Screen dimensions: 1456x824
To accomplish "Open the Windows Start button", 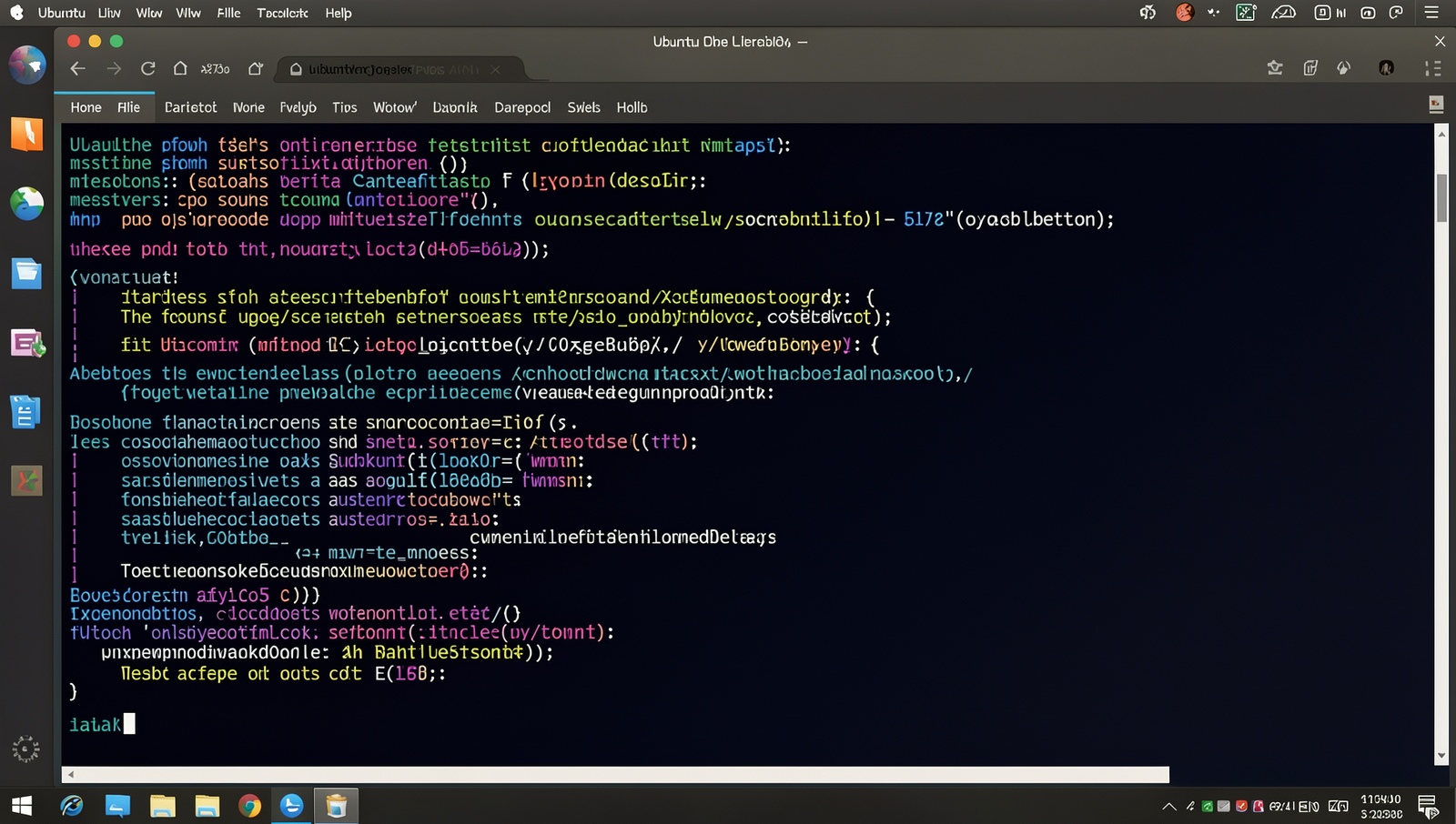I will tap(22, 806).
